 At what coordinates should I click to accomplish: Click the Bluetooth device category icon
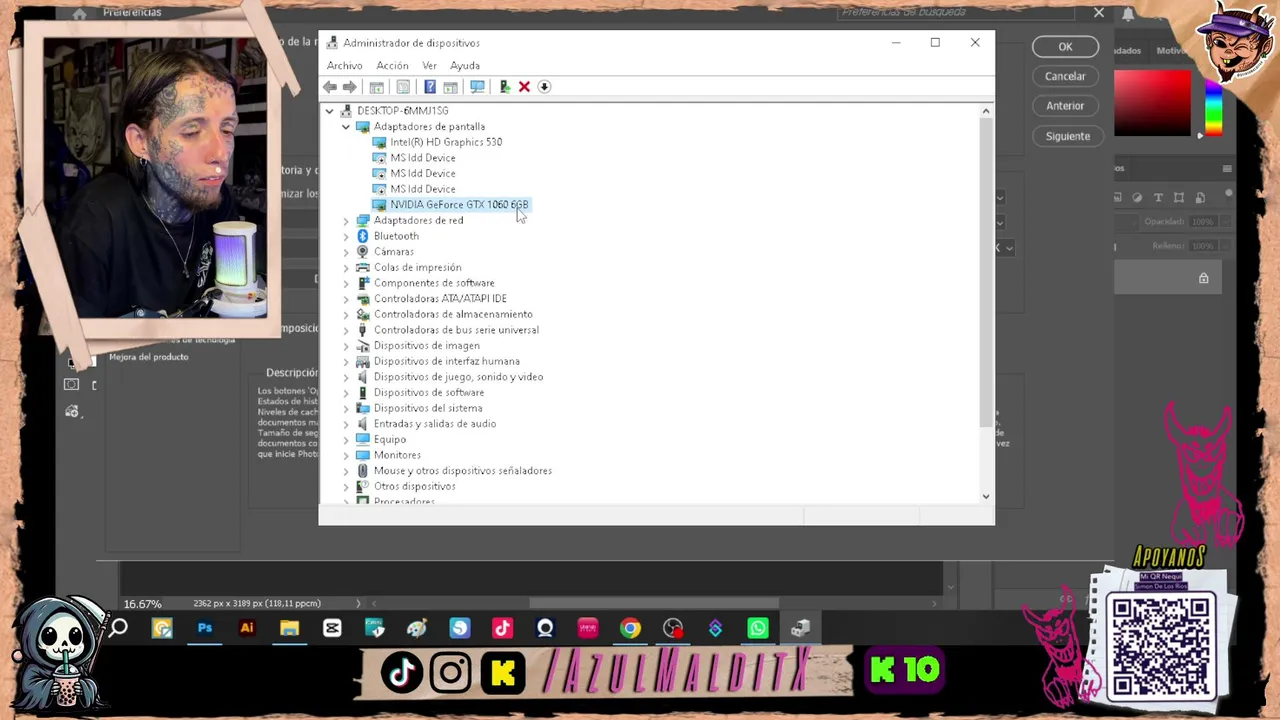click(363, 236)
